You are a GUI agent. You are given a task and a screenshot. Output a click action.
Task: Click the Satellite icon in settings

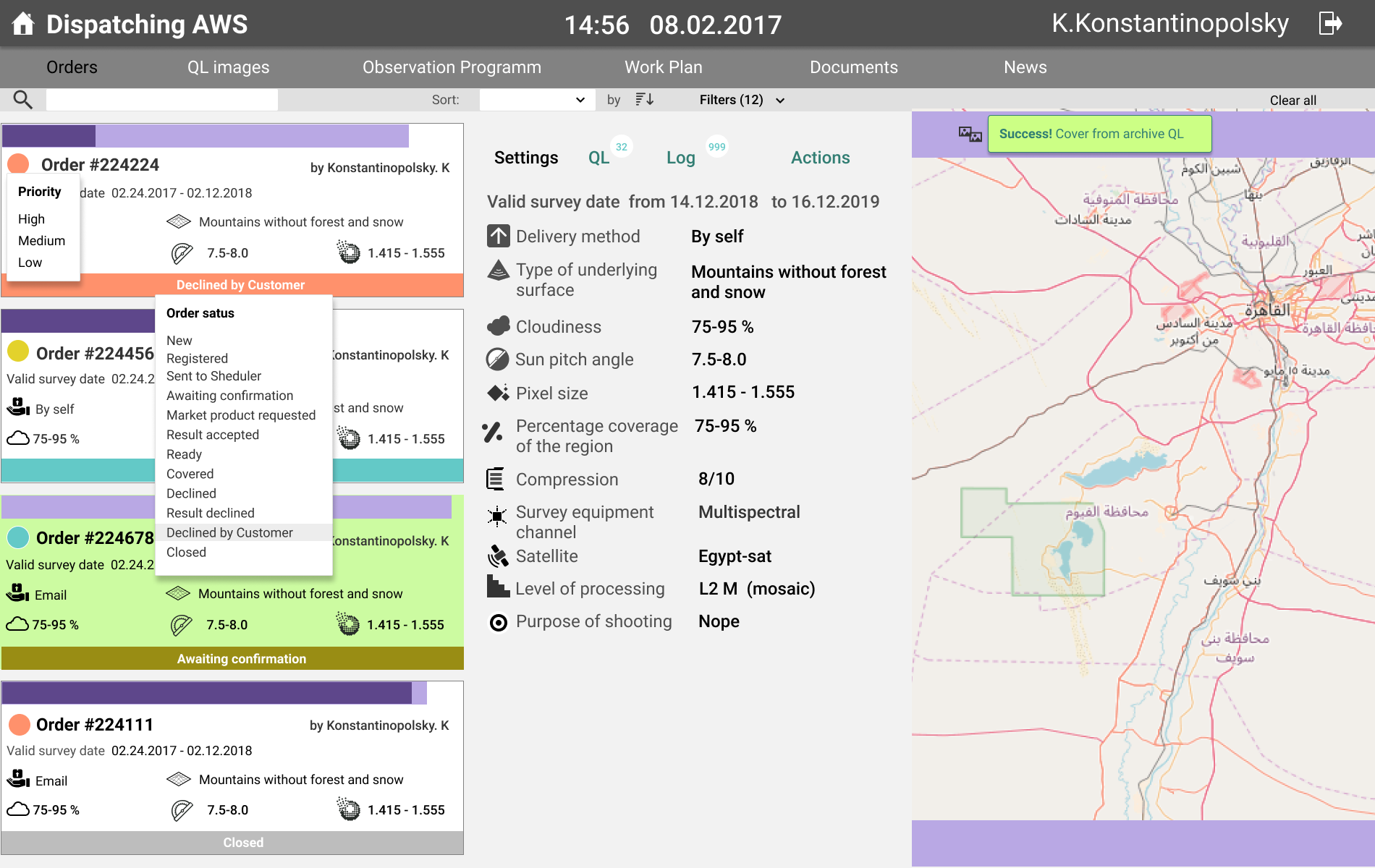498,556
